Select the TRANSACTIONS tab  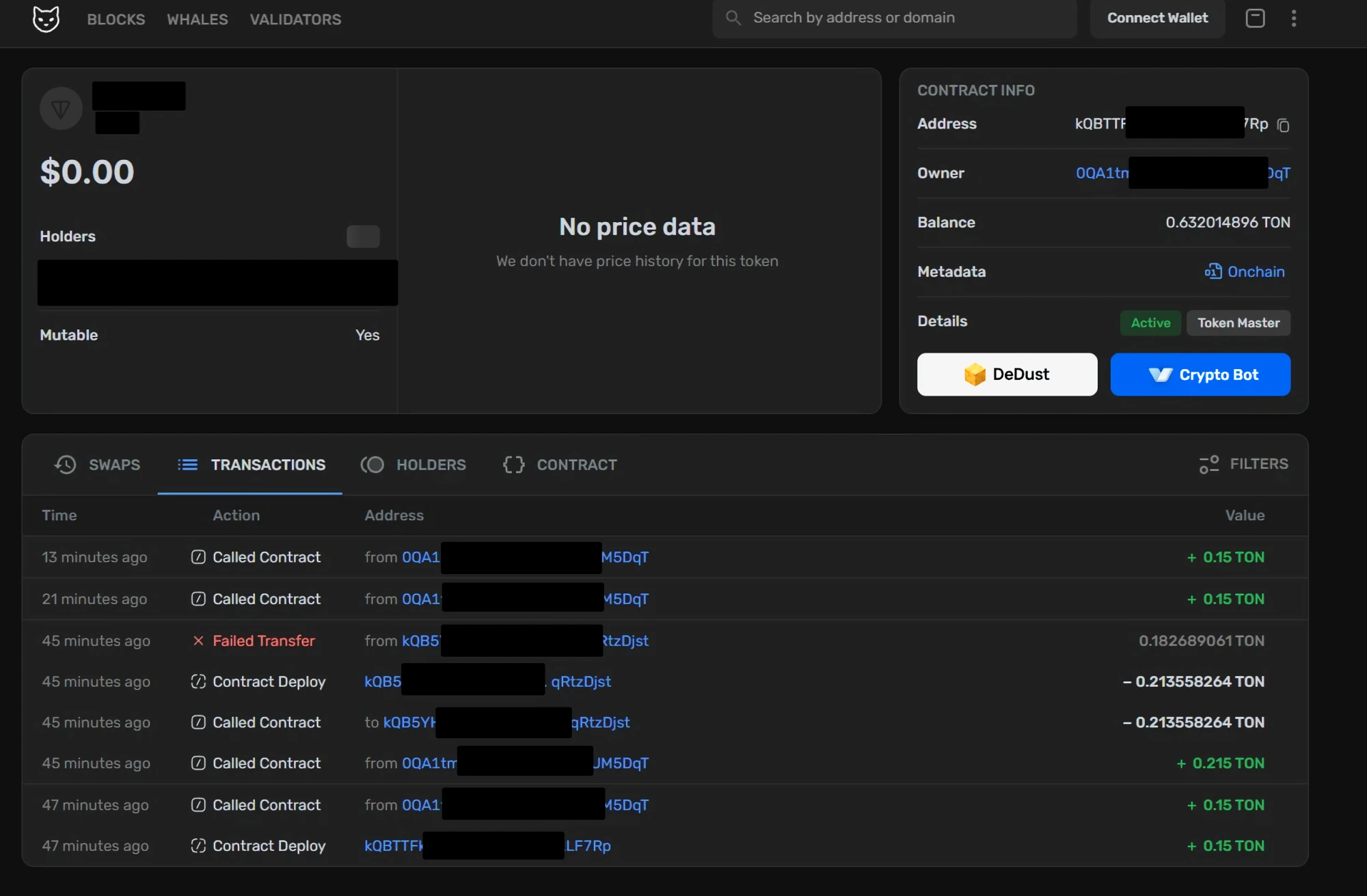coord(250,465)
